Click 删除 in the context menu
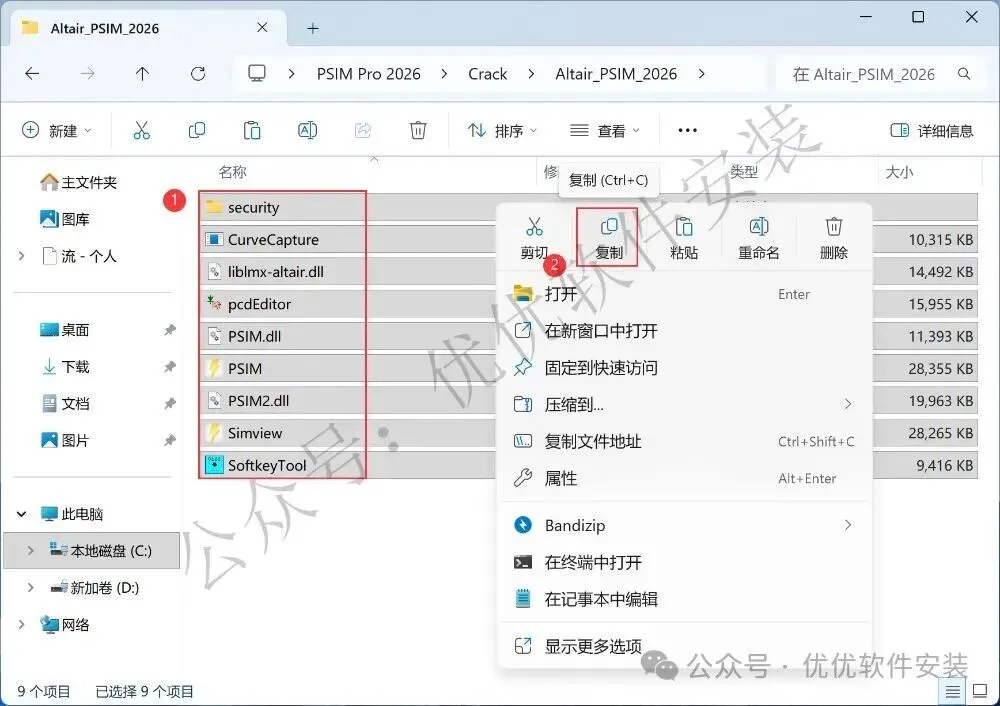This screenshot has width=1000, height=706. [x=834, y=239]
